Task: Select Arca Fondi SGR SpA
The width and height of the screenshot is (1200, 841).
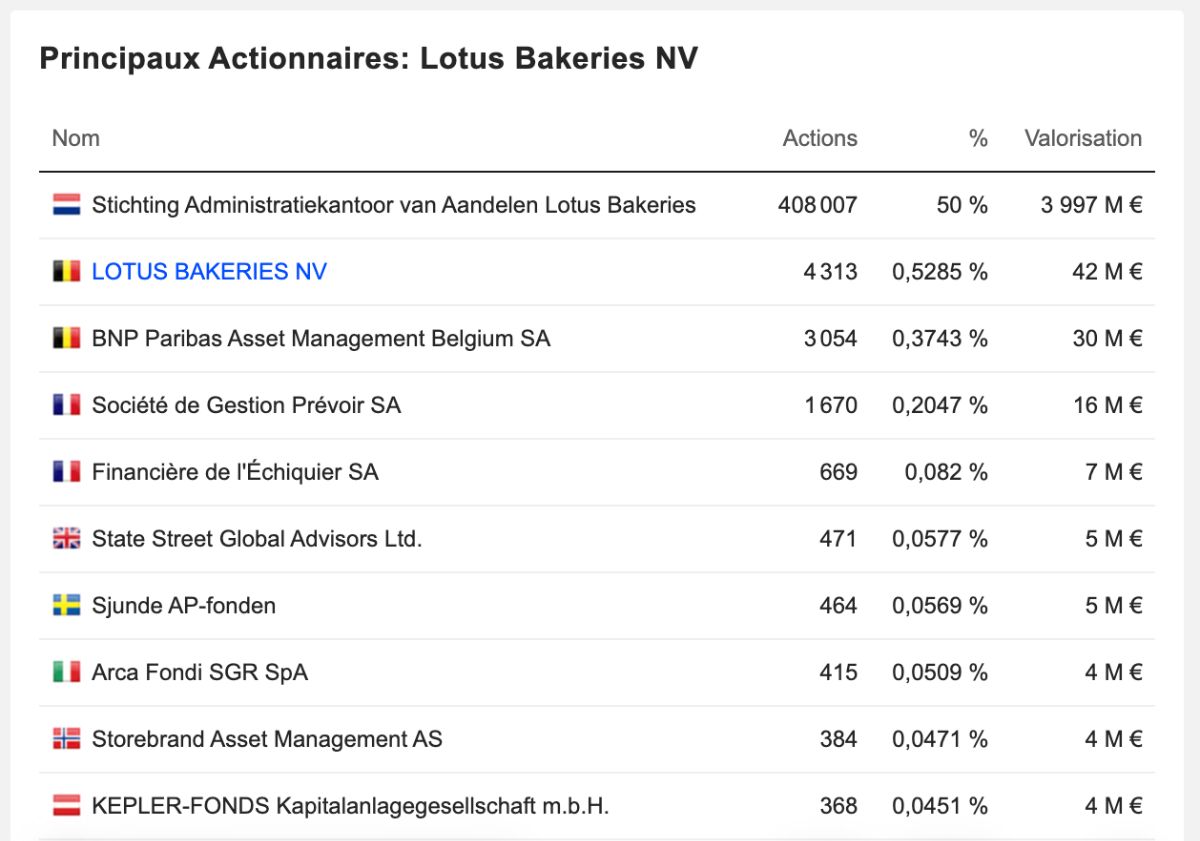Action: click(x=200, y=672)
